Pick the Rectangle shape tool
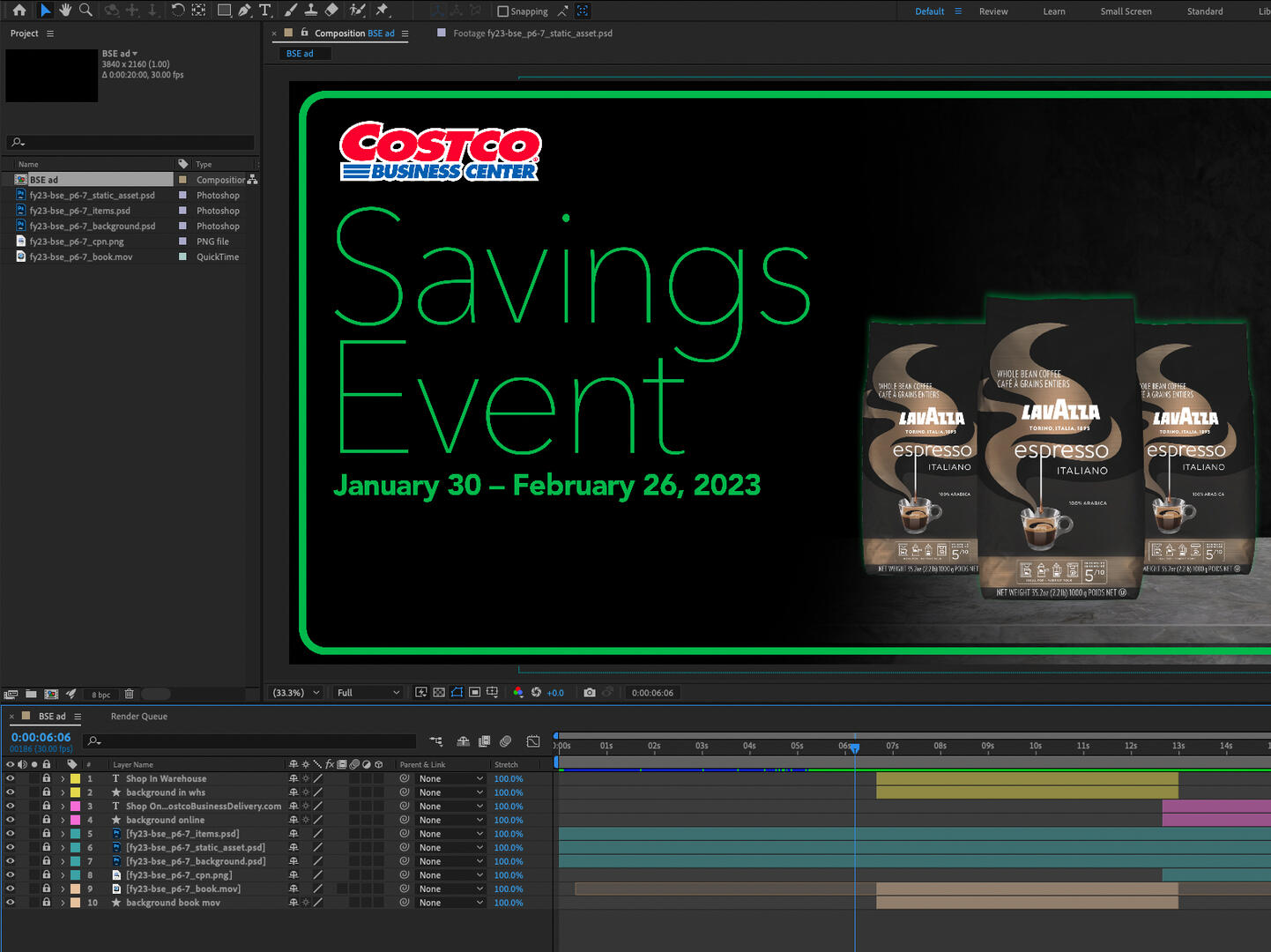This screenshot has height=952, width=1271. (224, 11)
